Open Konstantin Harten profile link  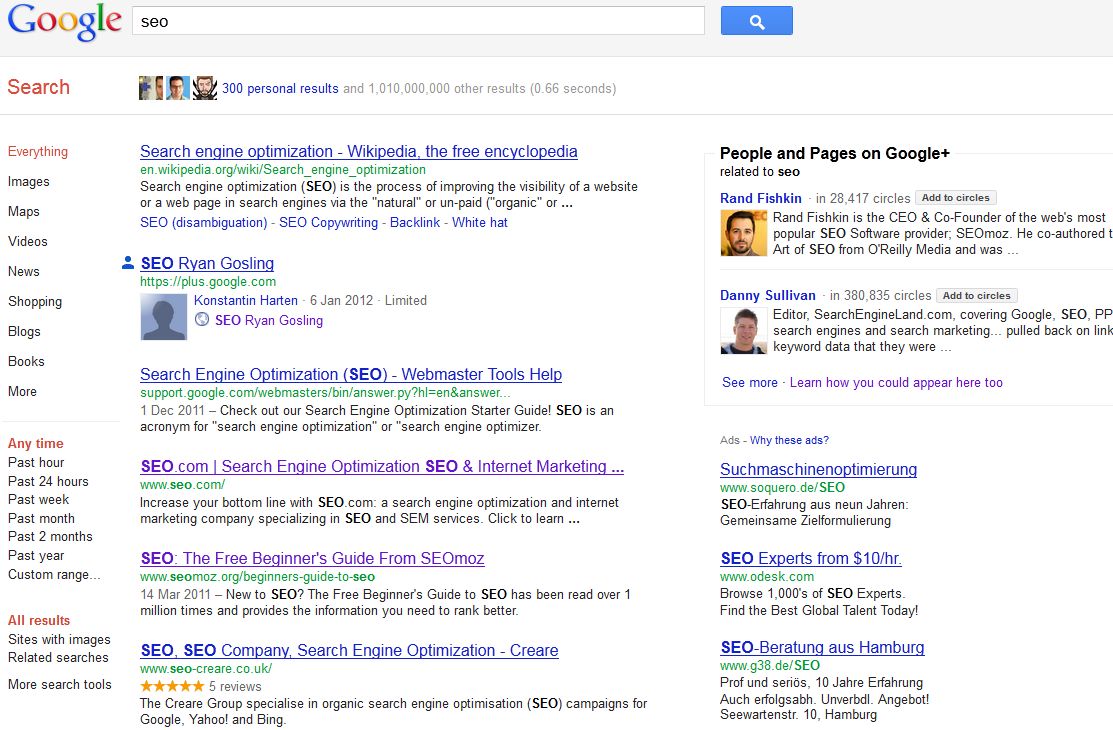[246, 300]
